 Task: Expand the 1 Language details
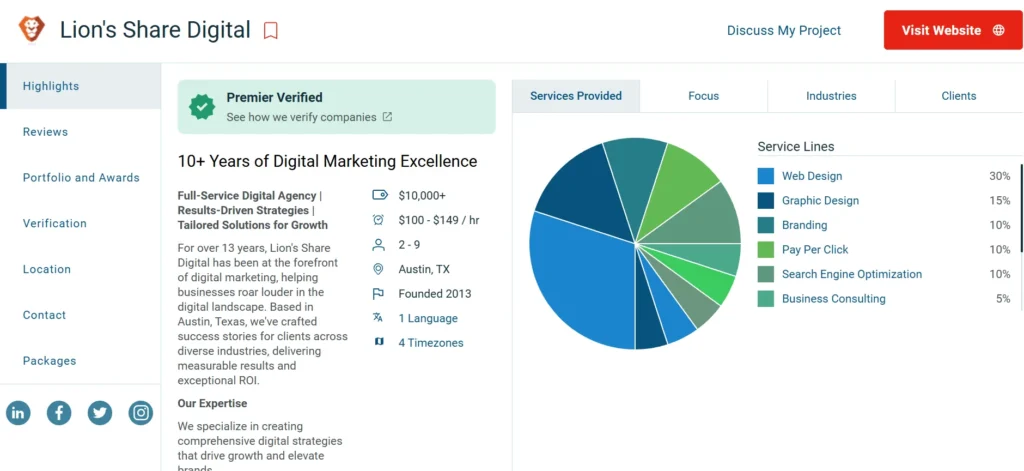pos(428,318)
